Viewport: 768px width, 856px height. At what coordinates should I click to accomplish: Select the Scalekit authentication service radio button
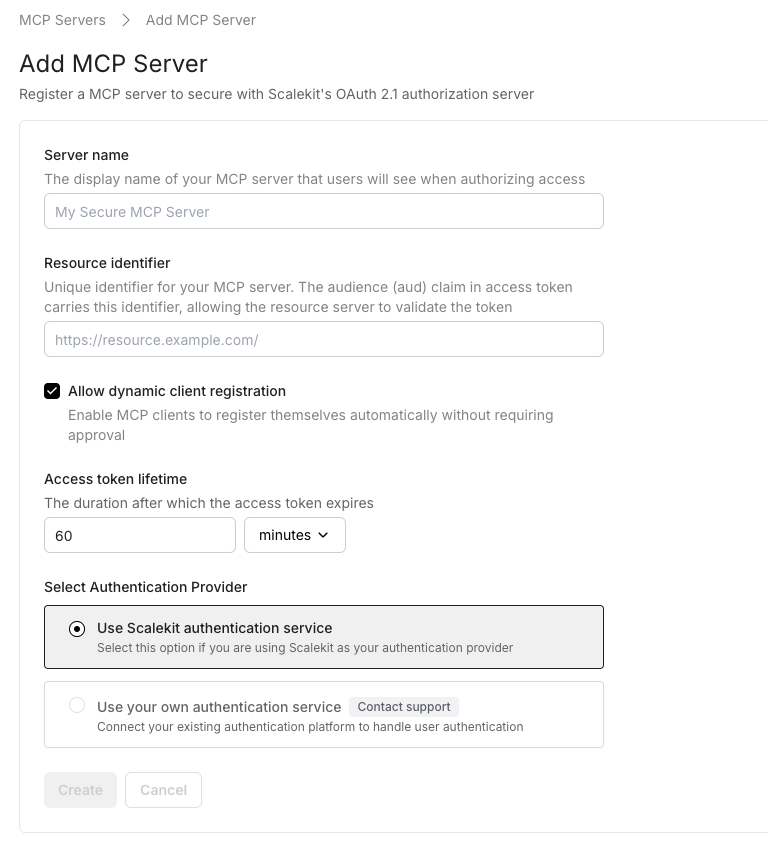77,629
